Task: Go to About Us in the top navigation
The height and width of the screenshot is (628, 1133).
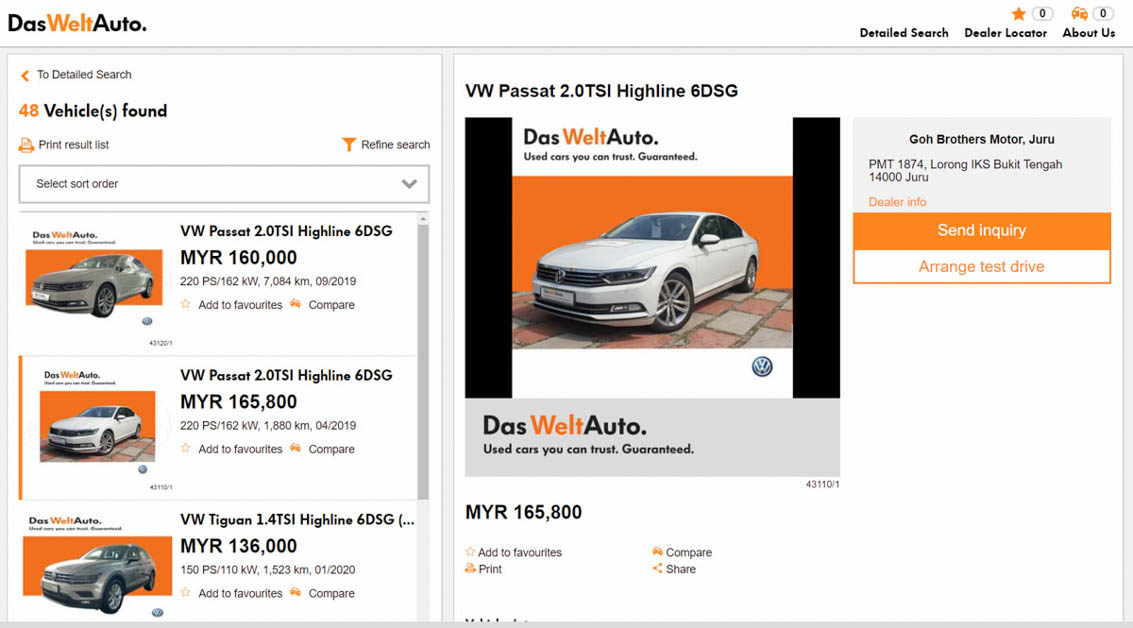Action: coord(1088,33)
